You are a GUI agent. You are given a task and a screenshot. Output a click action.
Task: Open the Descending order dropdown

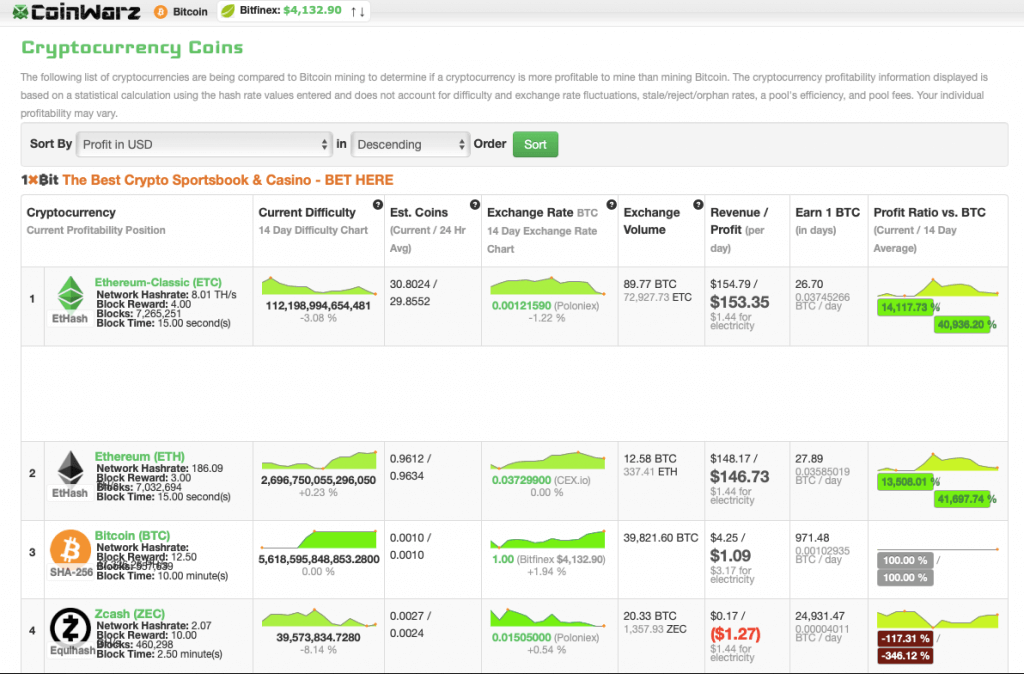[410, 143]
